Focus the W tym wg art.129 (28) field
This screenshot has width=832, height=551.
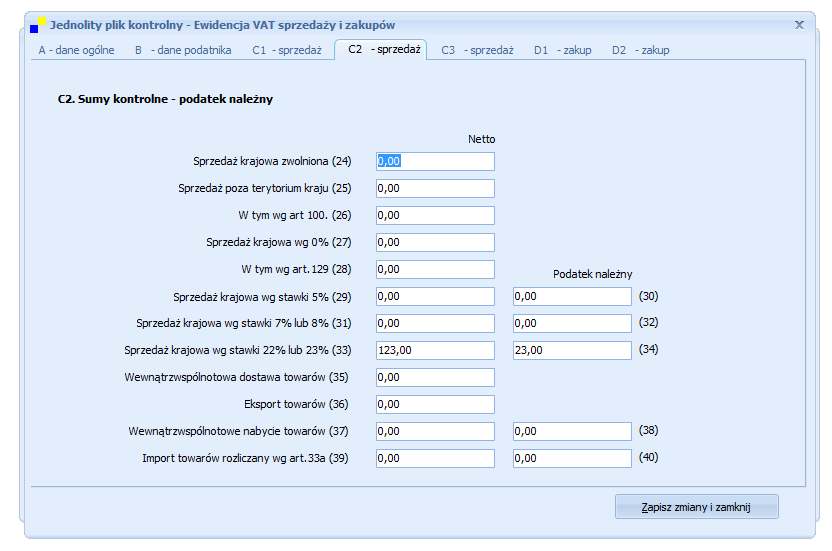(435, 270)
